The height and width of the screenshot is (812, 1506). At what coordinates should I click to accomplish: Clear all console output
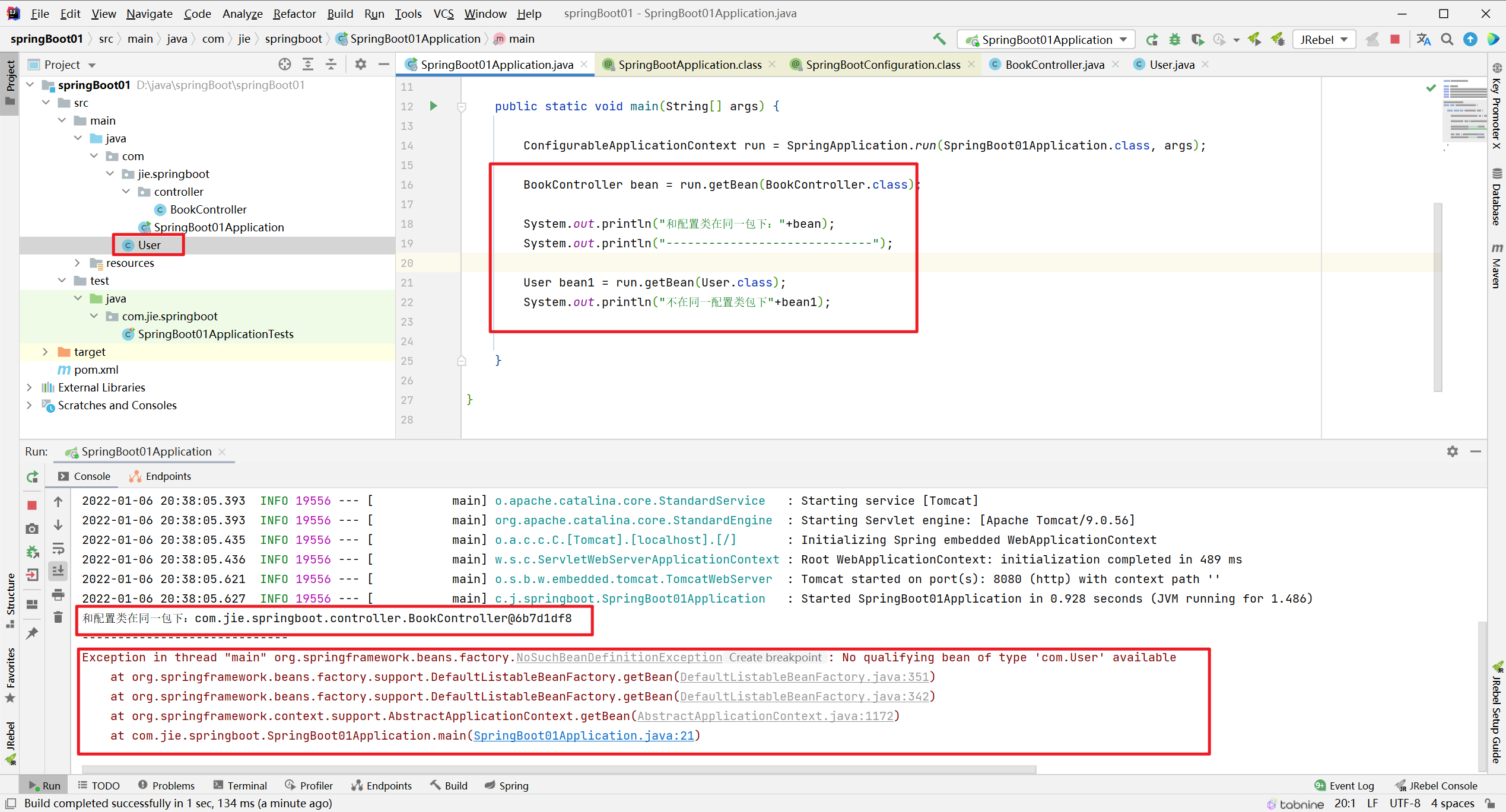tap(58, 617)
